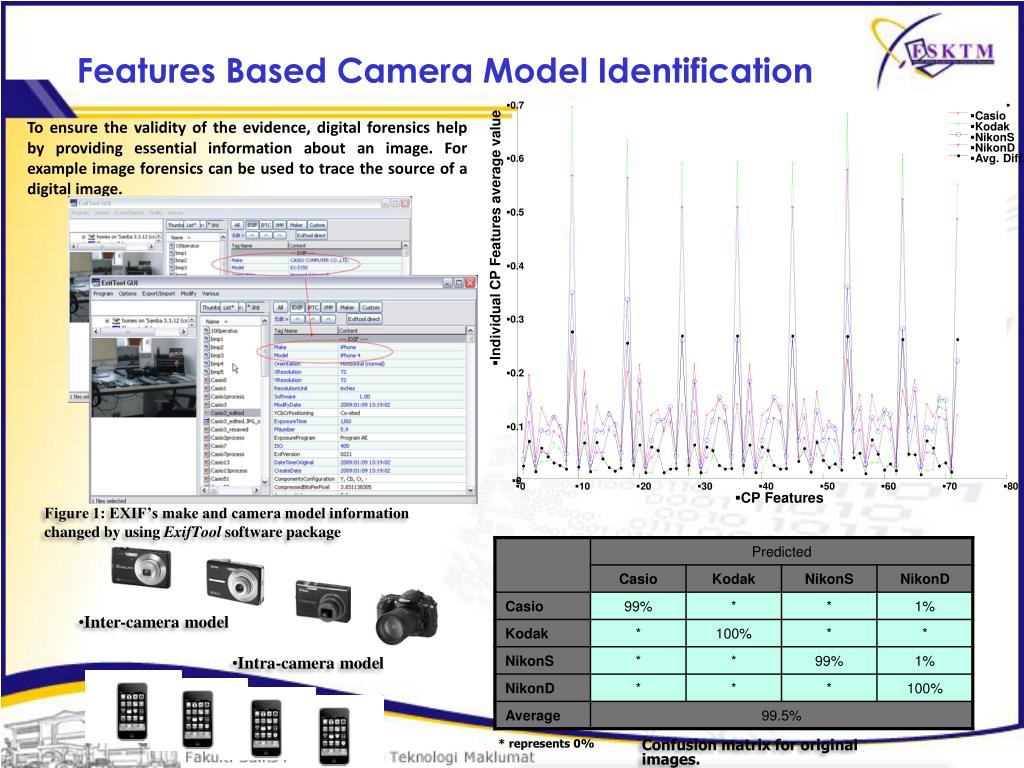
Task: Click the 'NikonS' legend entry on the chart
Action: [982, 137]
